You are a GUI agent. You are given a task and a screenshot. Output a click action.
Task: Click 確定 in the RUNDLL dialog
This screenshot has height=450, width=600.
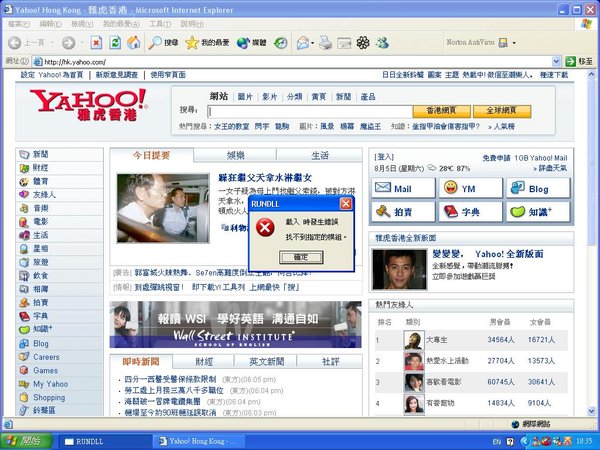301,257
